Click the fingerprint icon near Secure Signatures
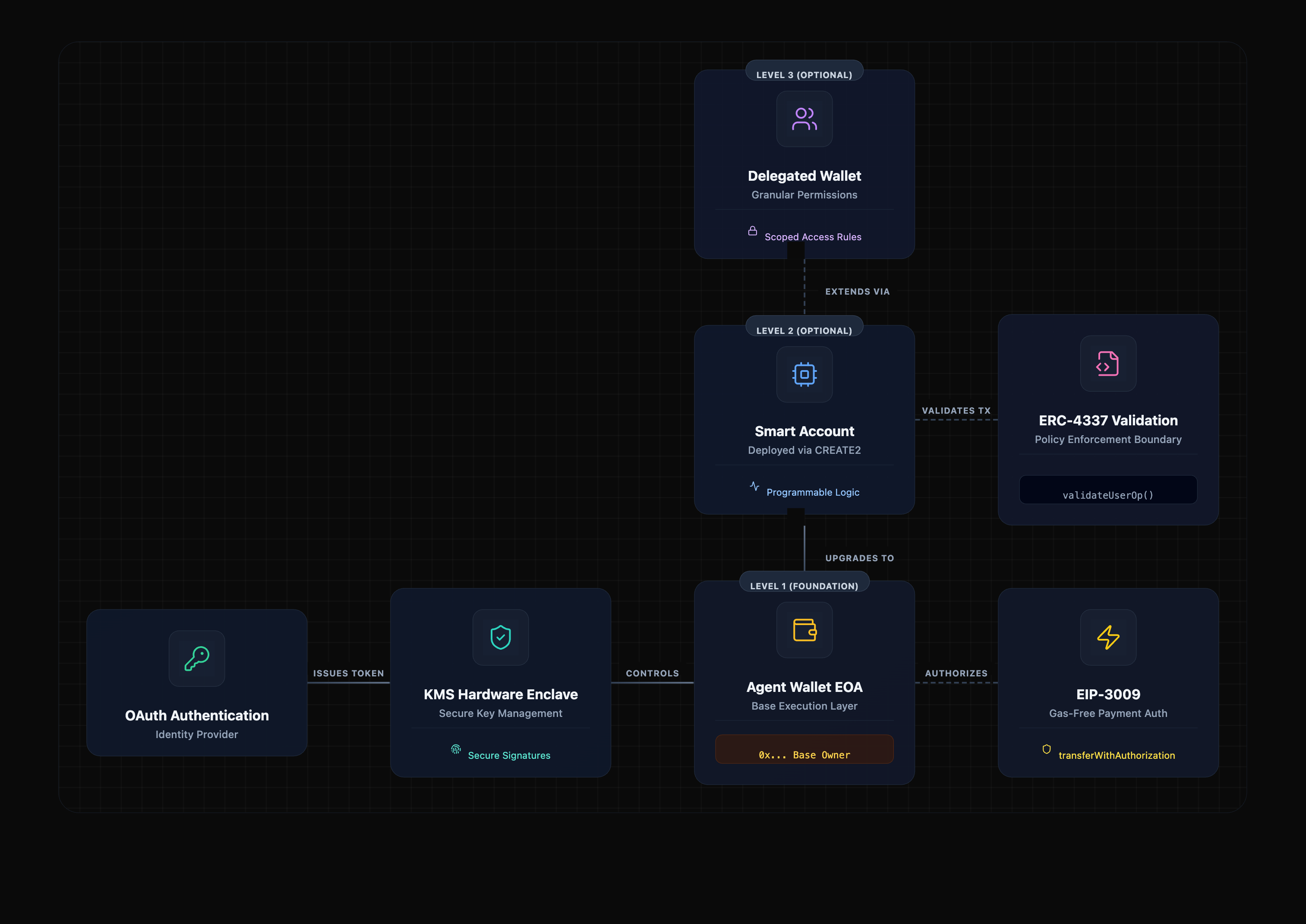The image size is (1306, 924). 455,749
